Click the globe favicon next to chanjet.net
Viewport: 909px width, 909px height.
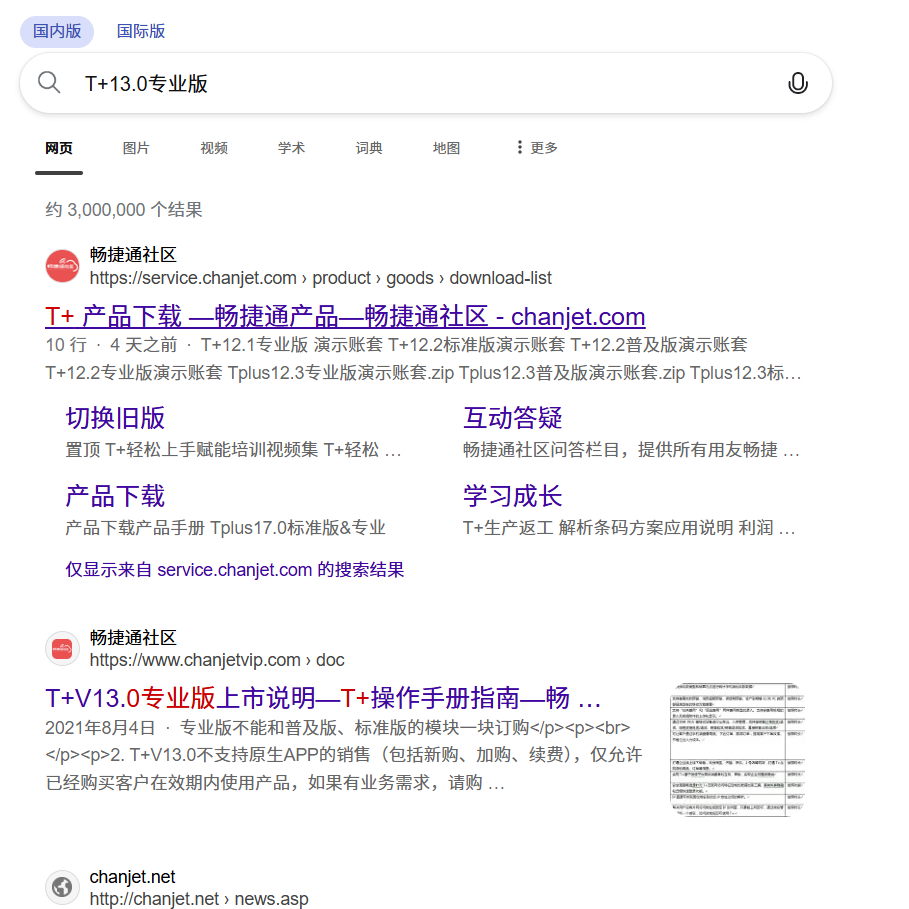pos(61,886)
